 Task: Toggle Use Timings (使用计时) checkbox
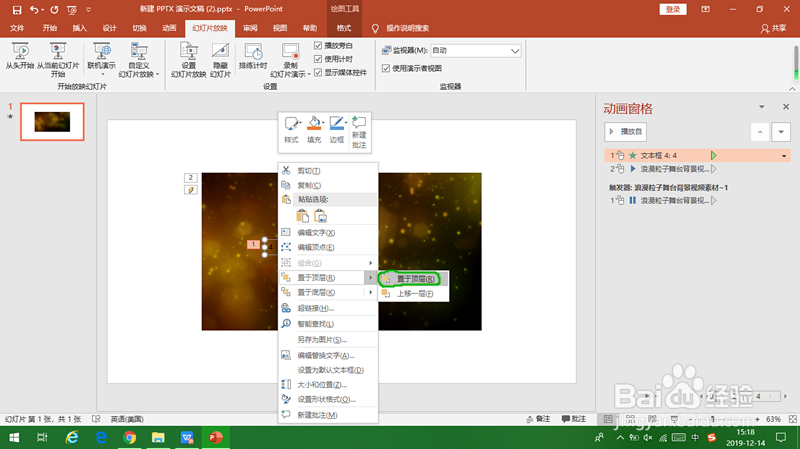[x=318, y=59]
